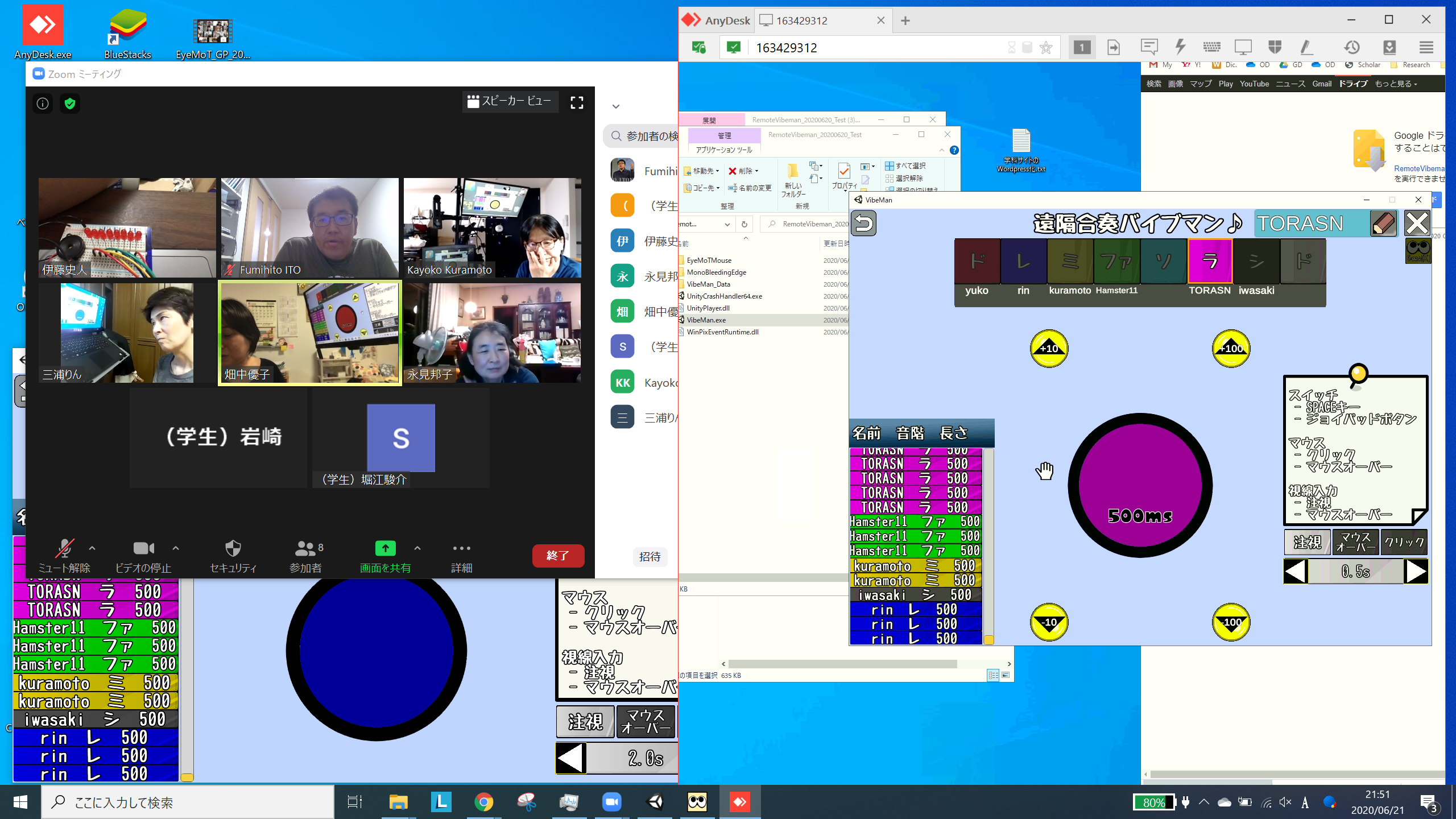Click the yellow -10 arrow button

click(1049, 622)
